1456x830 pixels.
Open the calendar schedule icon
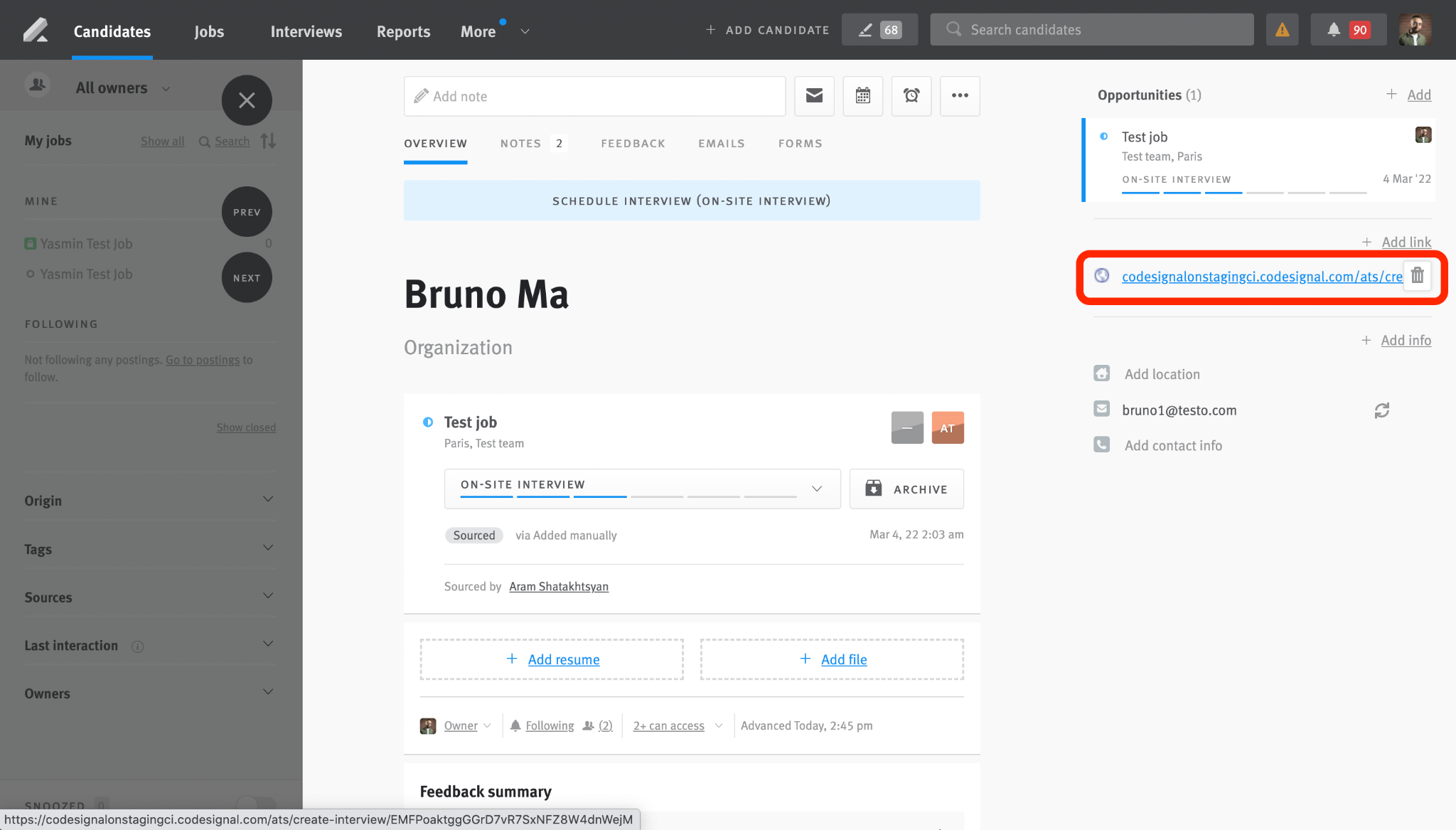862,96
